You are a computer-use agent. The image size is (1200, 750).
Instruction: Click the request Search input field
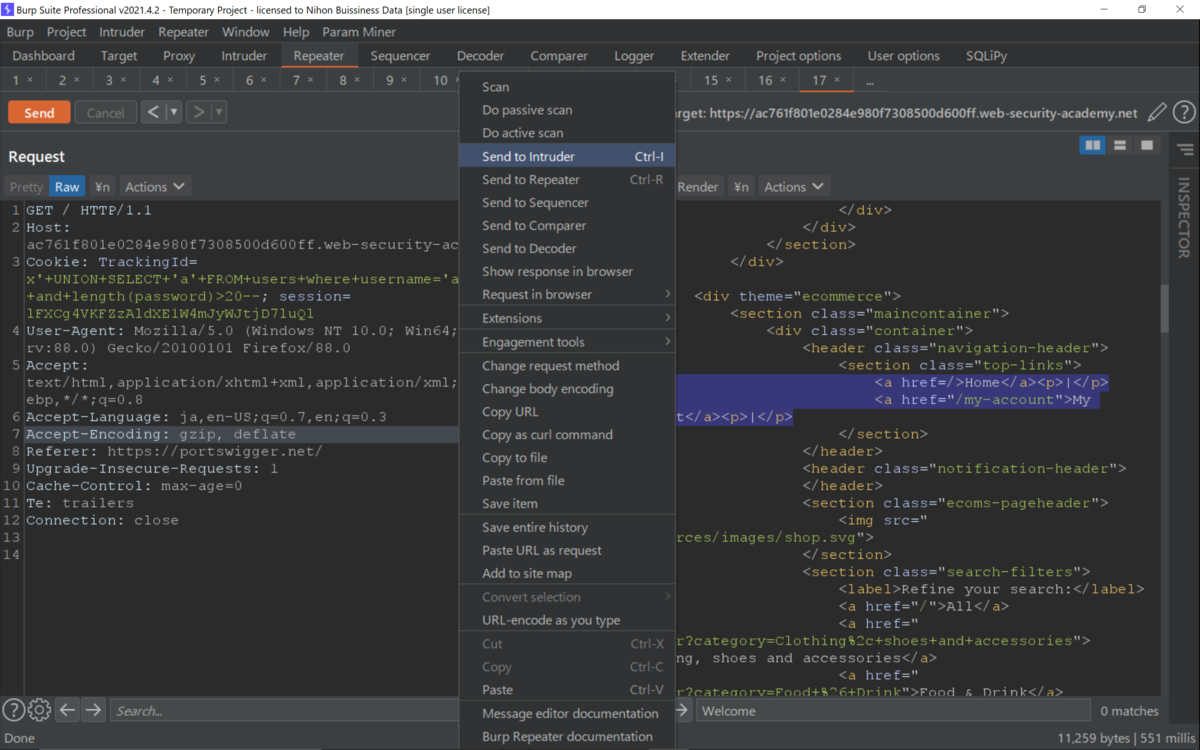[284, 711]
